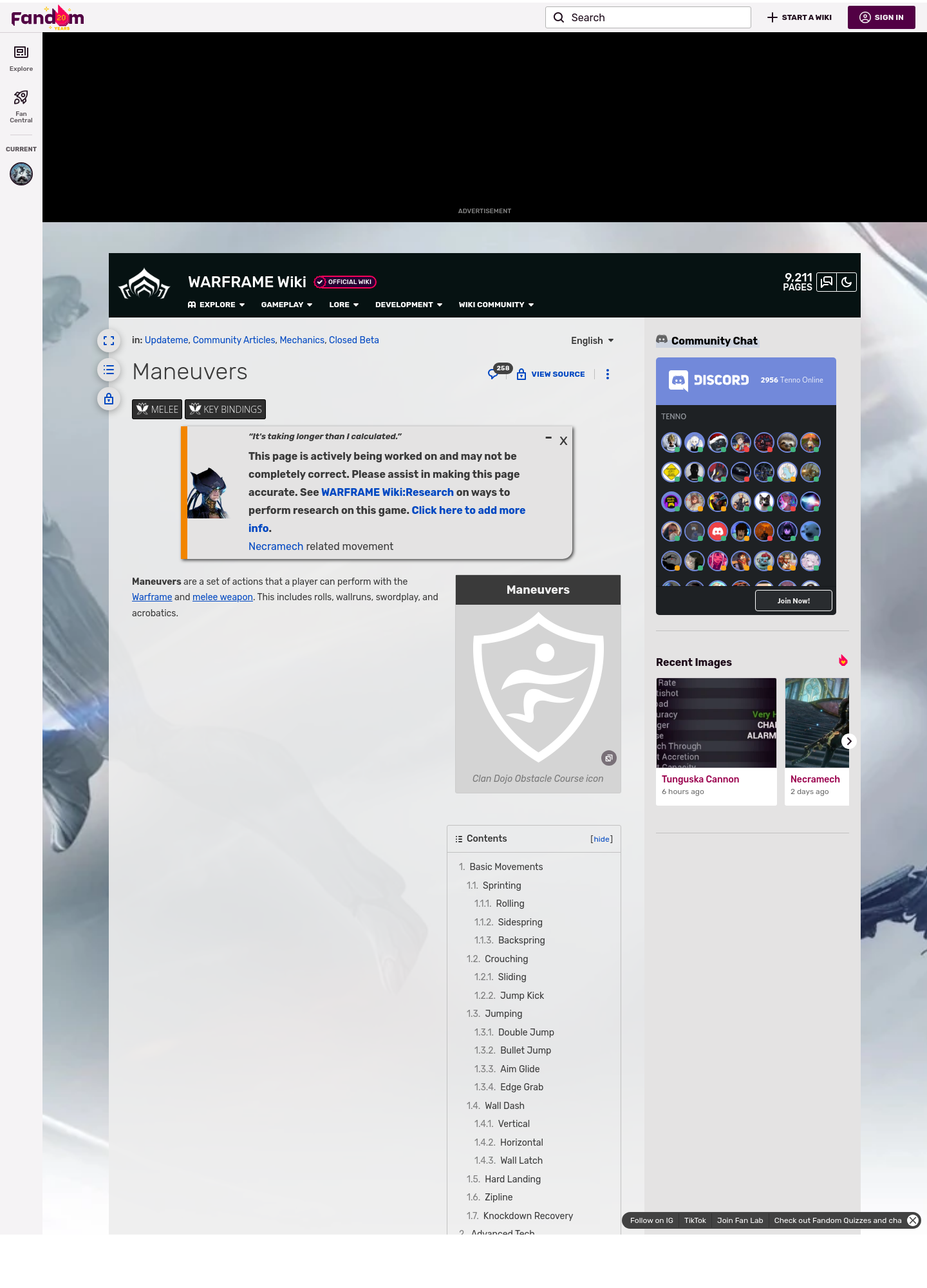Jump to Bullet Jump section in Contents
The width and height of the screenshot is (927, 1288).
click(x=512, y=1050)
